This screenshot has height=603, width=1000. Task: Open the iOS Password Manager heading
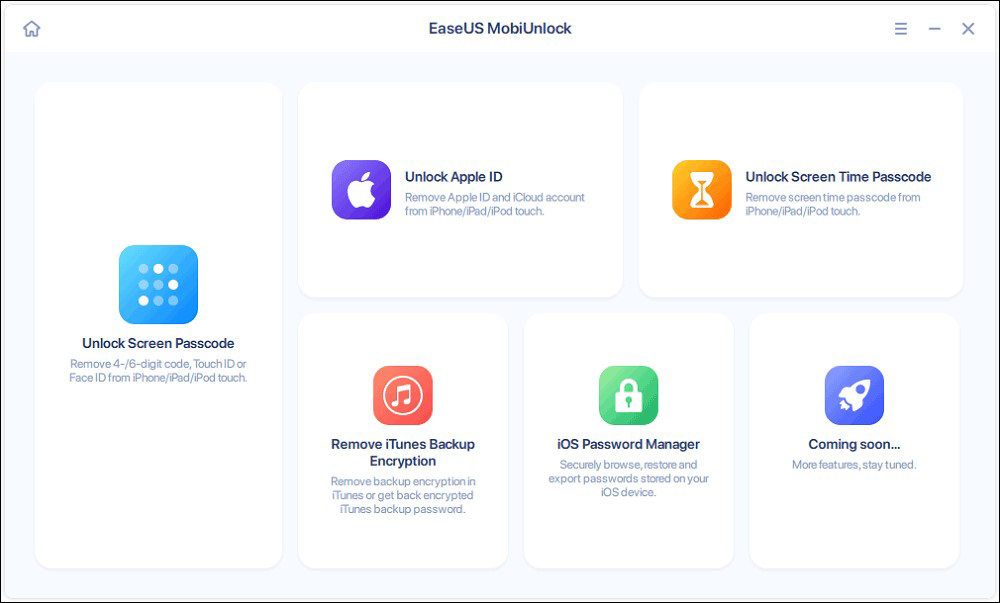(x=628, y=444)
